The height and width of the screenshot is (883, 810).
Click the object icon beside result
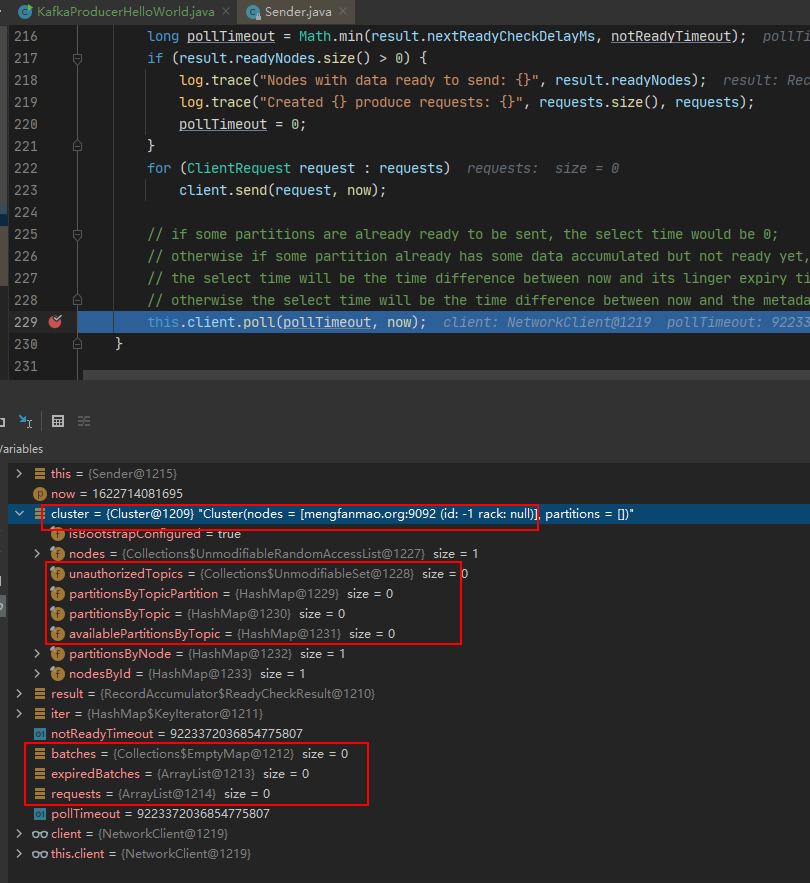[39, 694]
